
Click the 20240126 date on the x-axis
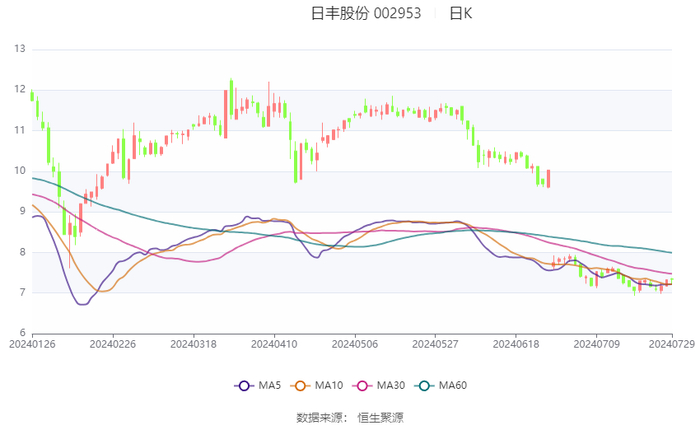[x=32, y=343]
